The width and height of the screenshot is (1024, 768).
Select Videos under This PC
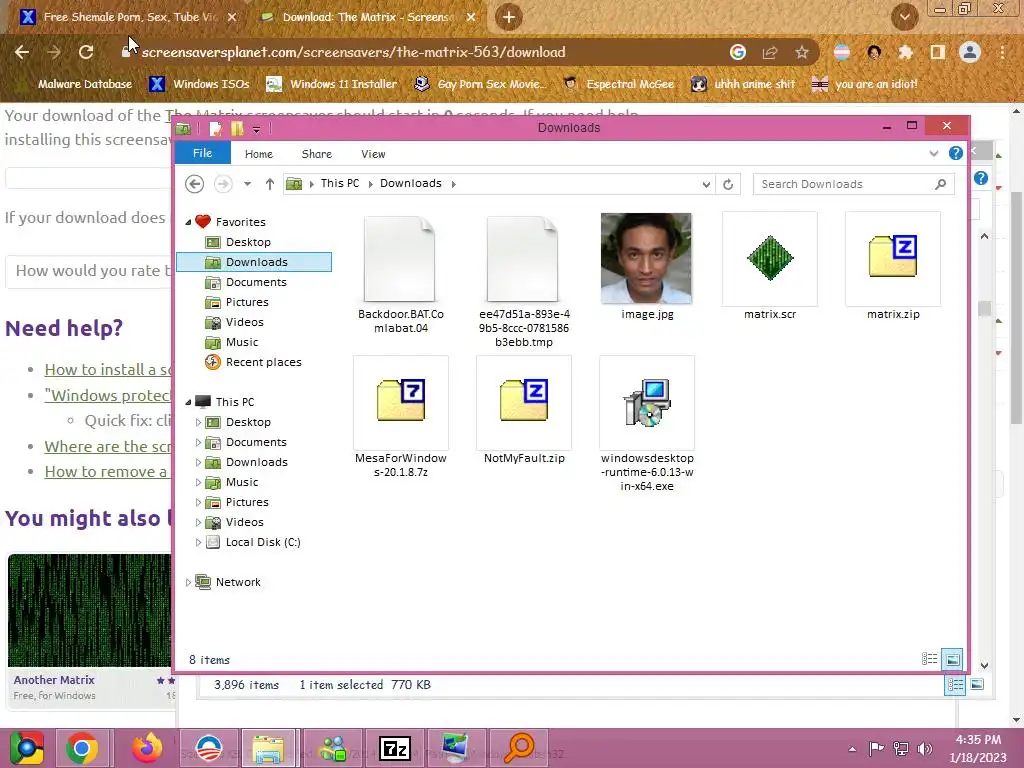coord(244,522)
